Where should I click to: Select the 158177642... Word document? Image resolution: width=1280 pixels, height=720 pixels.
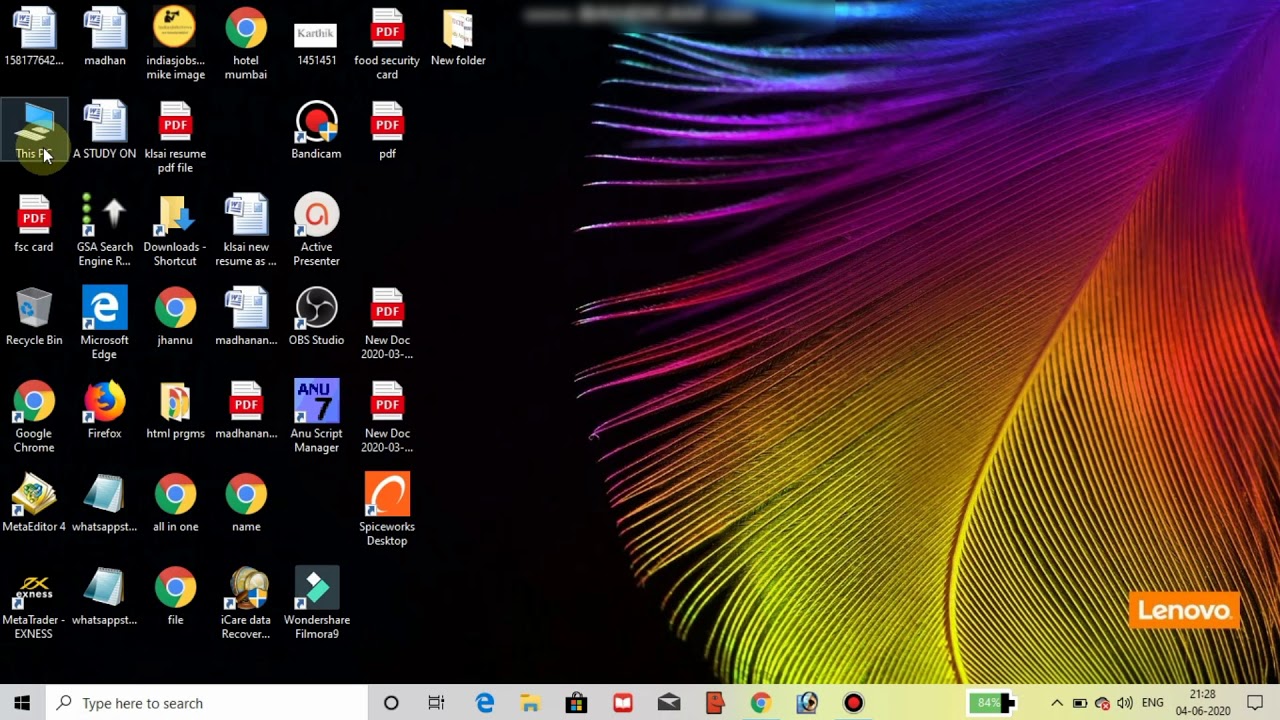(34, 37)
